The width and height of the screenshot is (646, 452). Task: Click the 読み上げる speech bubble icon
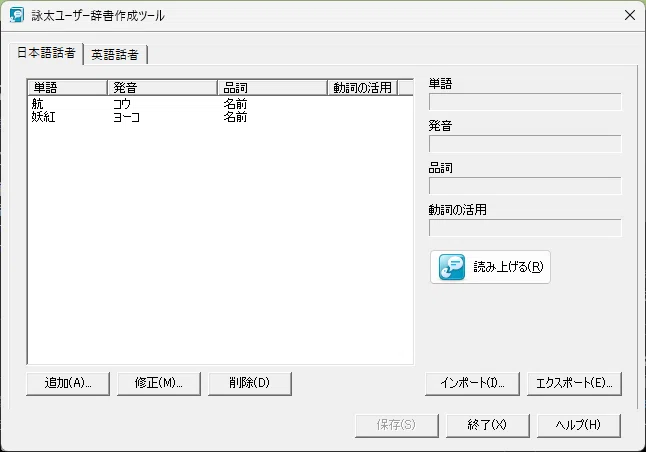coord(452,267)
